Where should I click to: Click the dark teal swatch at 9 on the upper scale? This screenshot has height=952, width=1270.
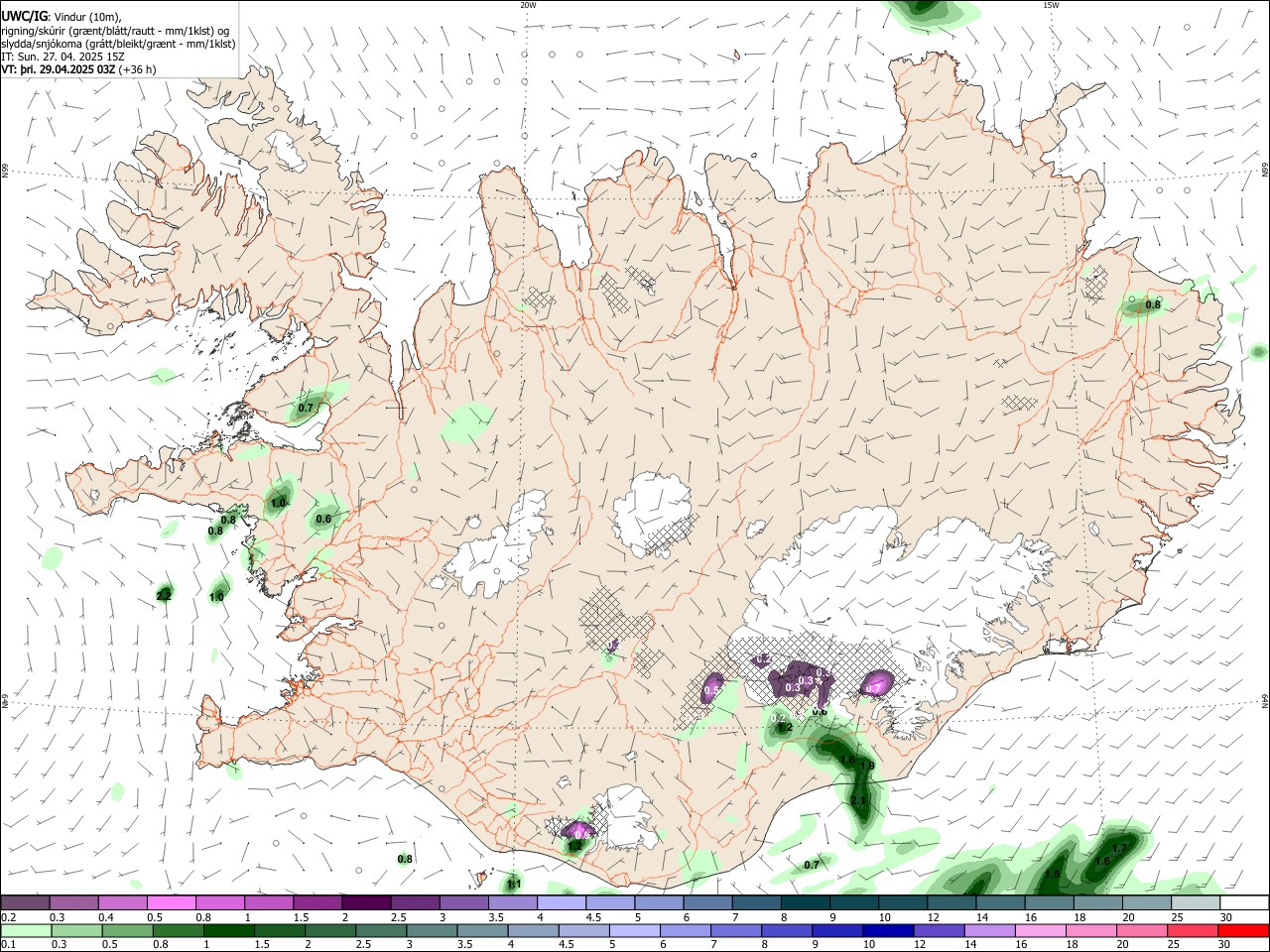click(853, 902)
